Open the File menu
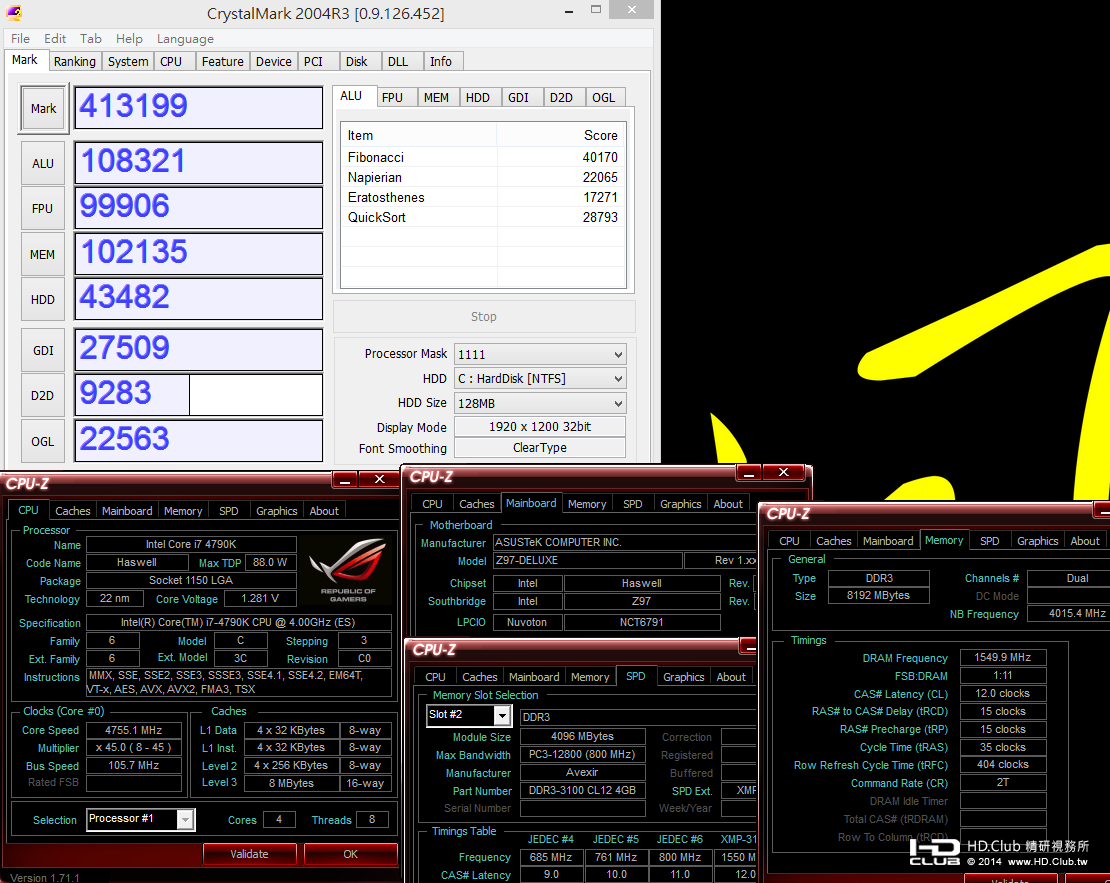The width and height of the screenshot is (1110, 883). click(x=21, y=39)
